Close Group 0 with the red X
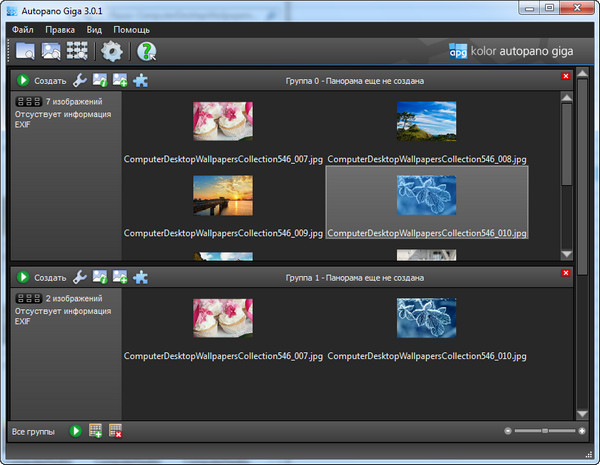 567,76
